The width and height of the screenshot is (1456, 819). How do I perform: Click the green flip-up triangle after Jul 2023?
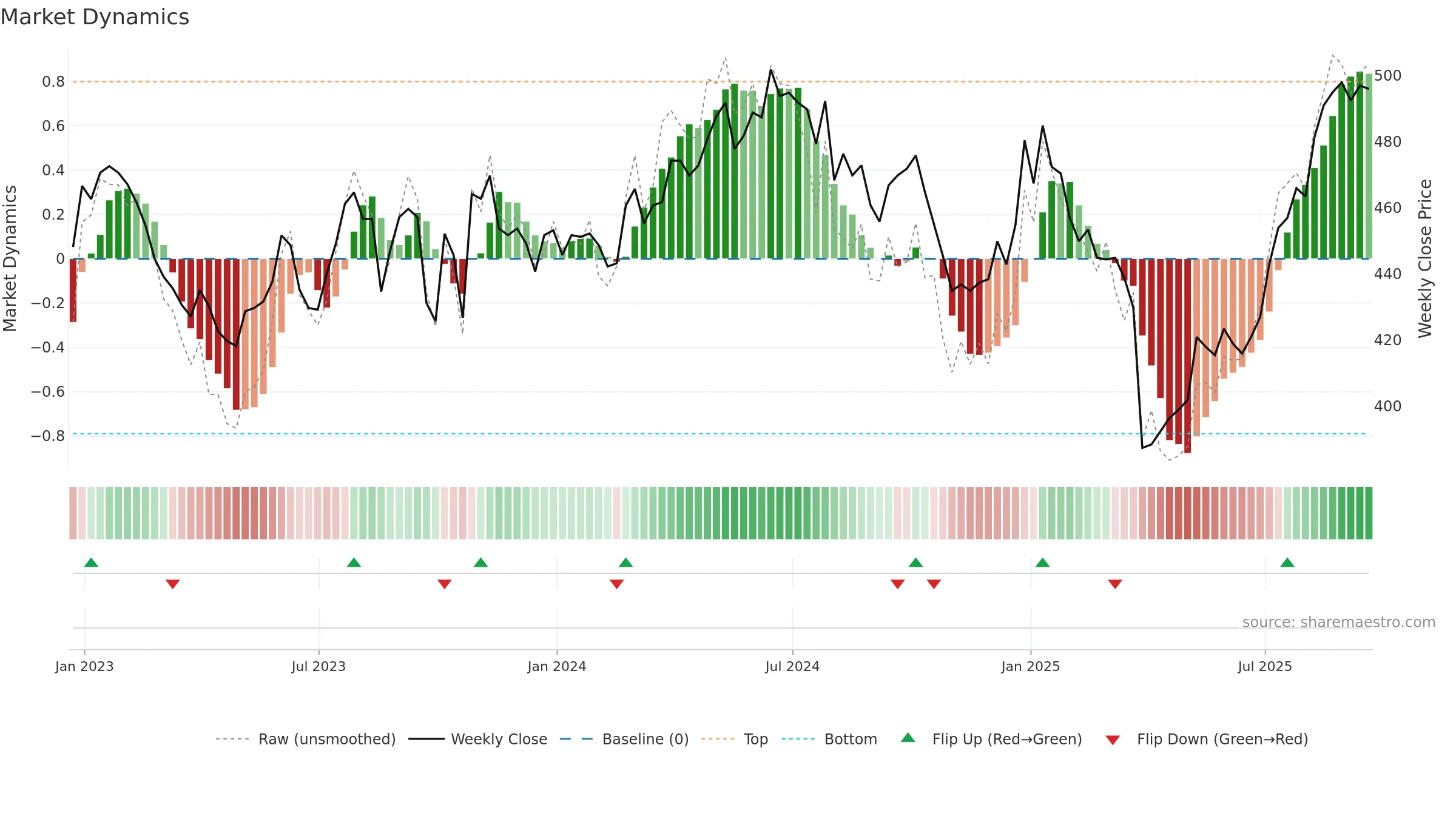point(354,563)
